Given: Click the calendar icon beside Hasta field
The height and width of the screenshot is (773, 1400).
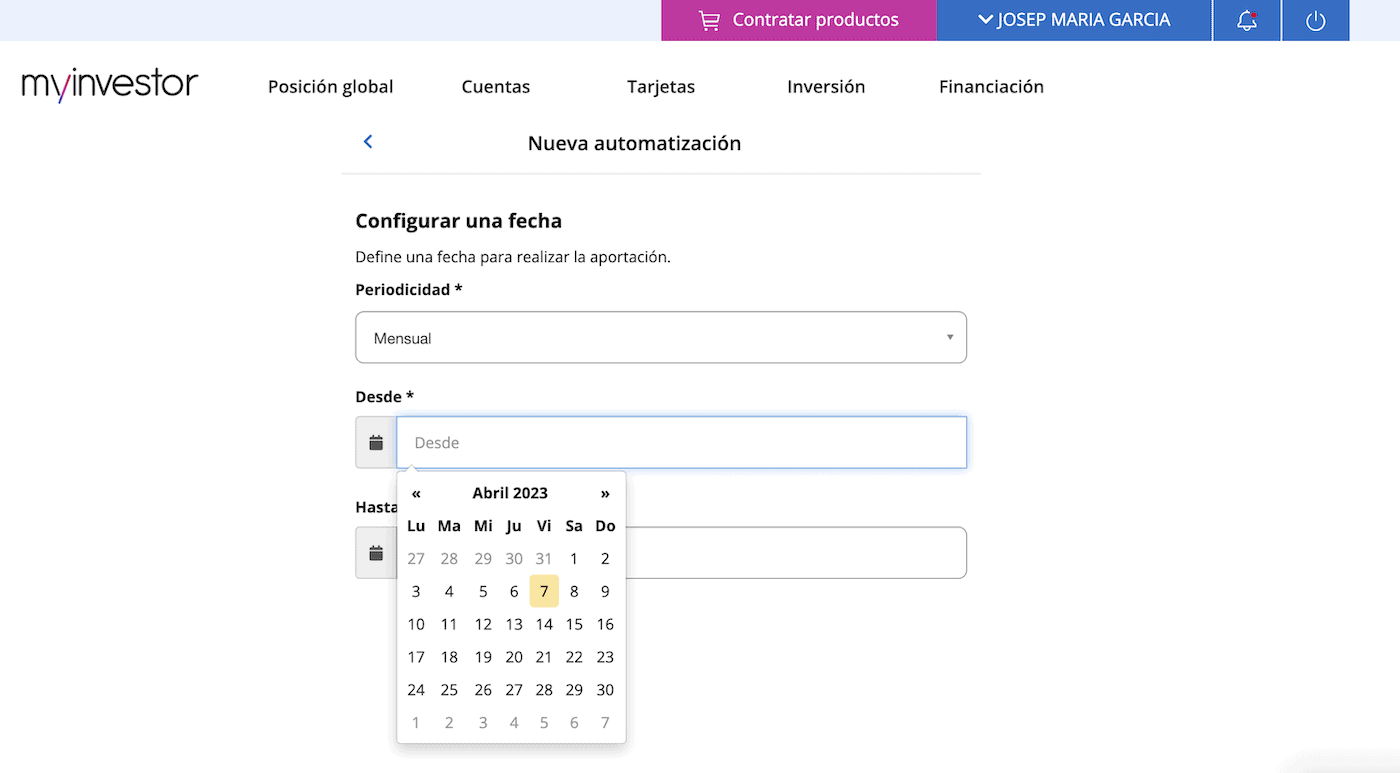Looking at the screenshot, I should 376,553.
